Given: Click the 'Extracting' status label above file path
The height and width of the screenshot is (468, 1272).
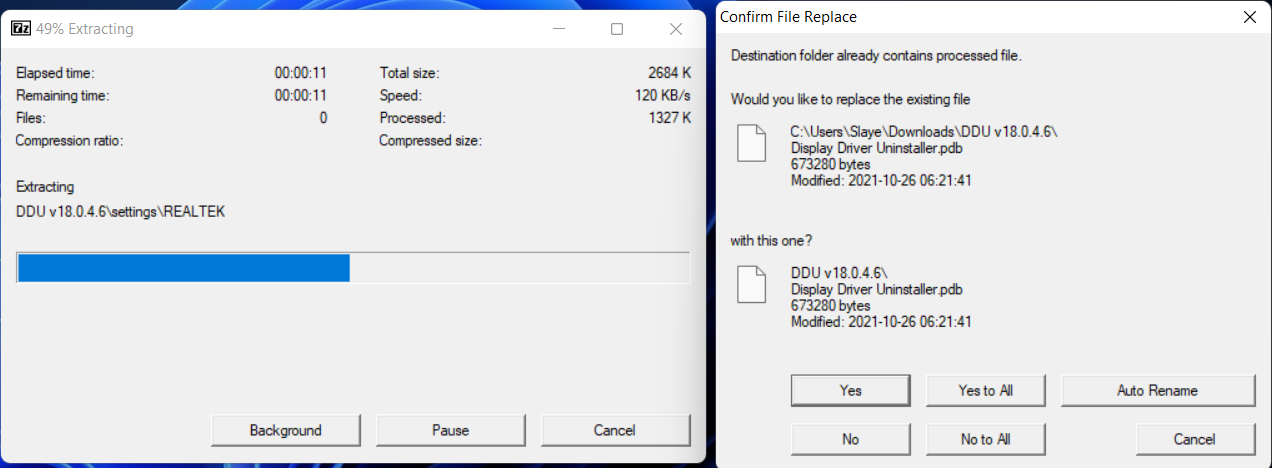Looking at the screenshot, I should point(45,187).
